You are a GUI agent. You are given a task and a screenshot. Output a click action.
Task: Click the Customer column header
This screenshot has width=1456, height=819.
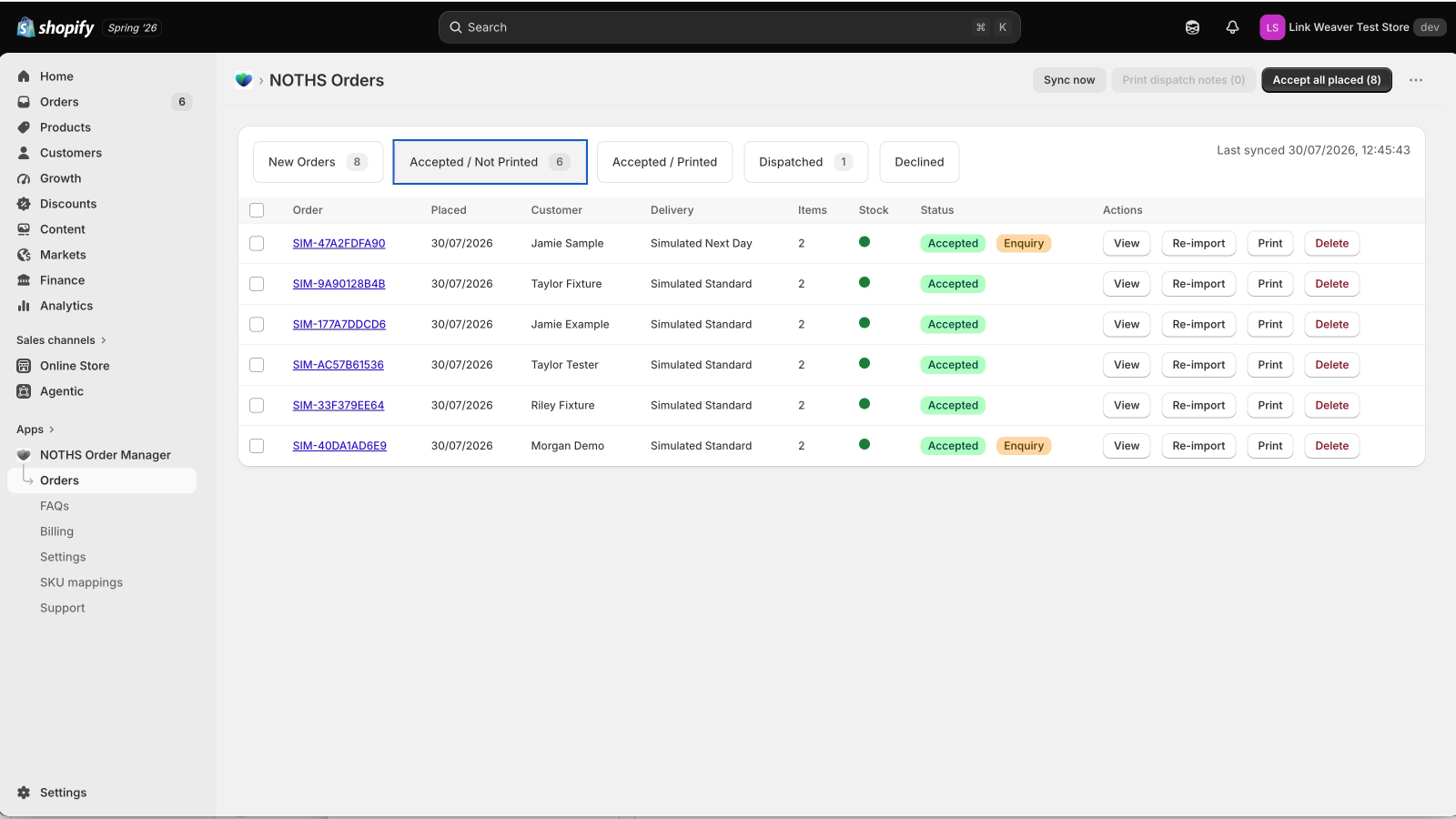pos(557,210)
